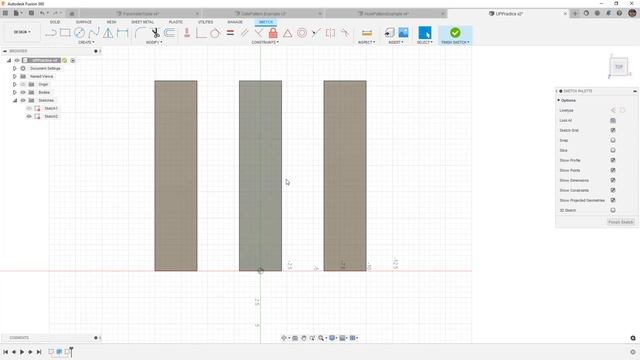Image resolution: width=640 pixels, height=360 pixels.
Task: Select the Sketch Dimension tool
Action: click(x=122, y=33)
